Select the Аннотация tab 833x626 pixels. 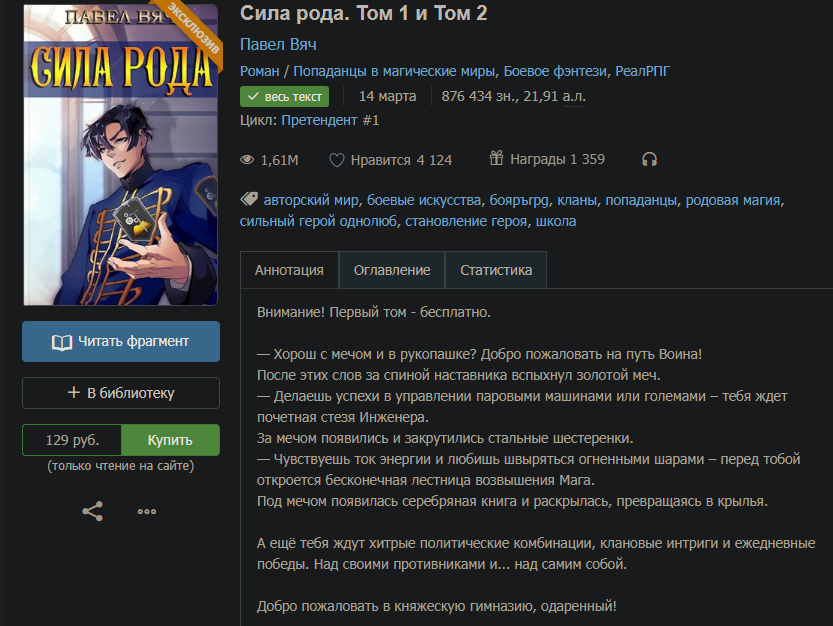(289, 270)
